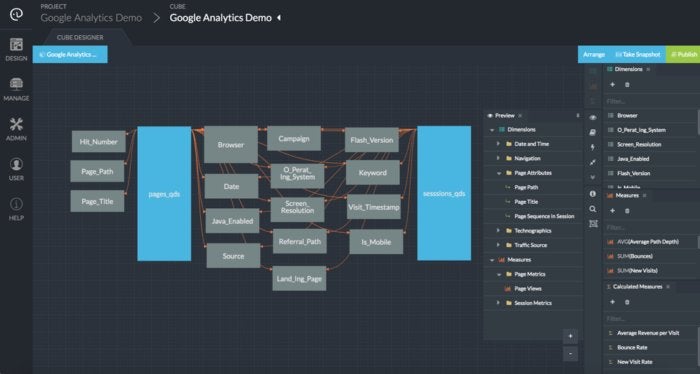Expand the Navigation folder
Viewport: 700px width, 374px height.
tap(498, 158)
